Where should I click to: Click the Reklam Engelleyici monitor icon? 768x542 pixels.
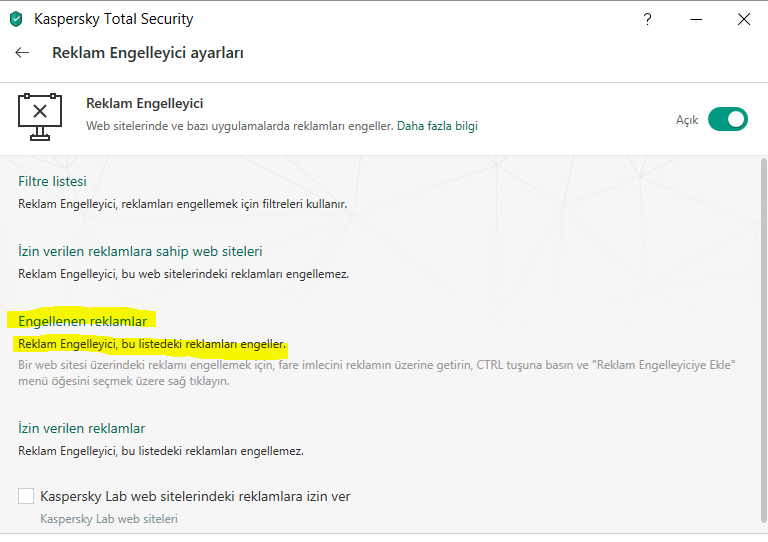point(40,116)
